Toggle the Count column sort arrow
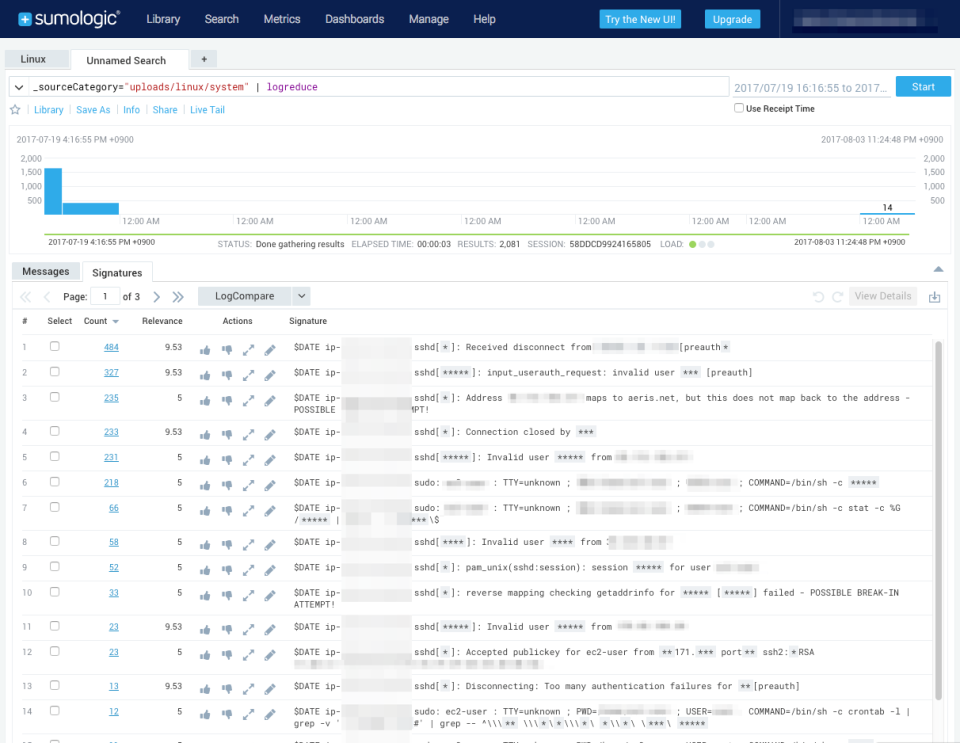The width and height of the screenshot is (960, 743). pyautogui.click(x=117, y=321)
